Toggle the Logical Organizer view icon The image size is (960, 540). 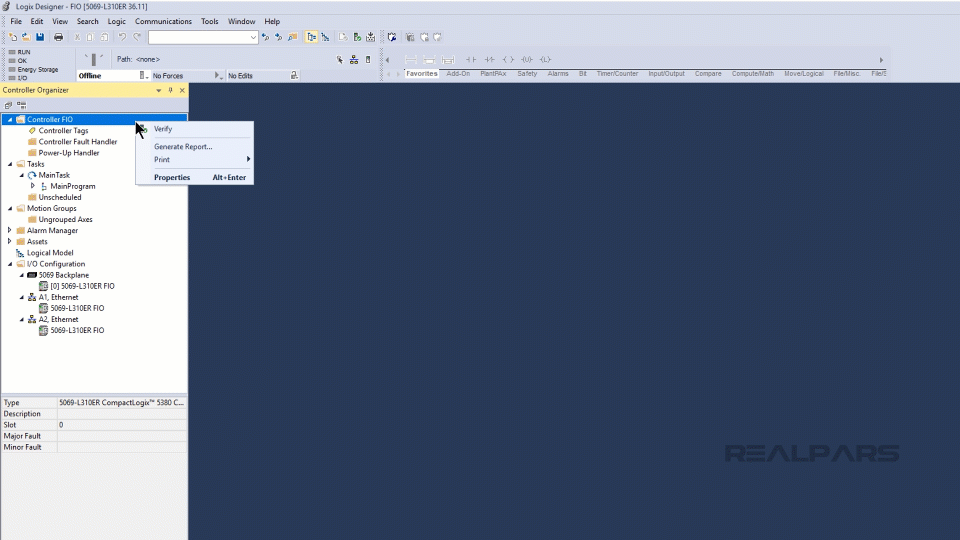coord(325,37)
